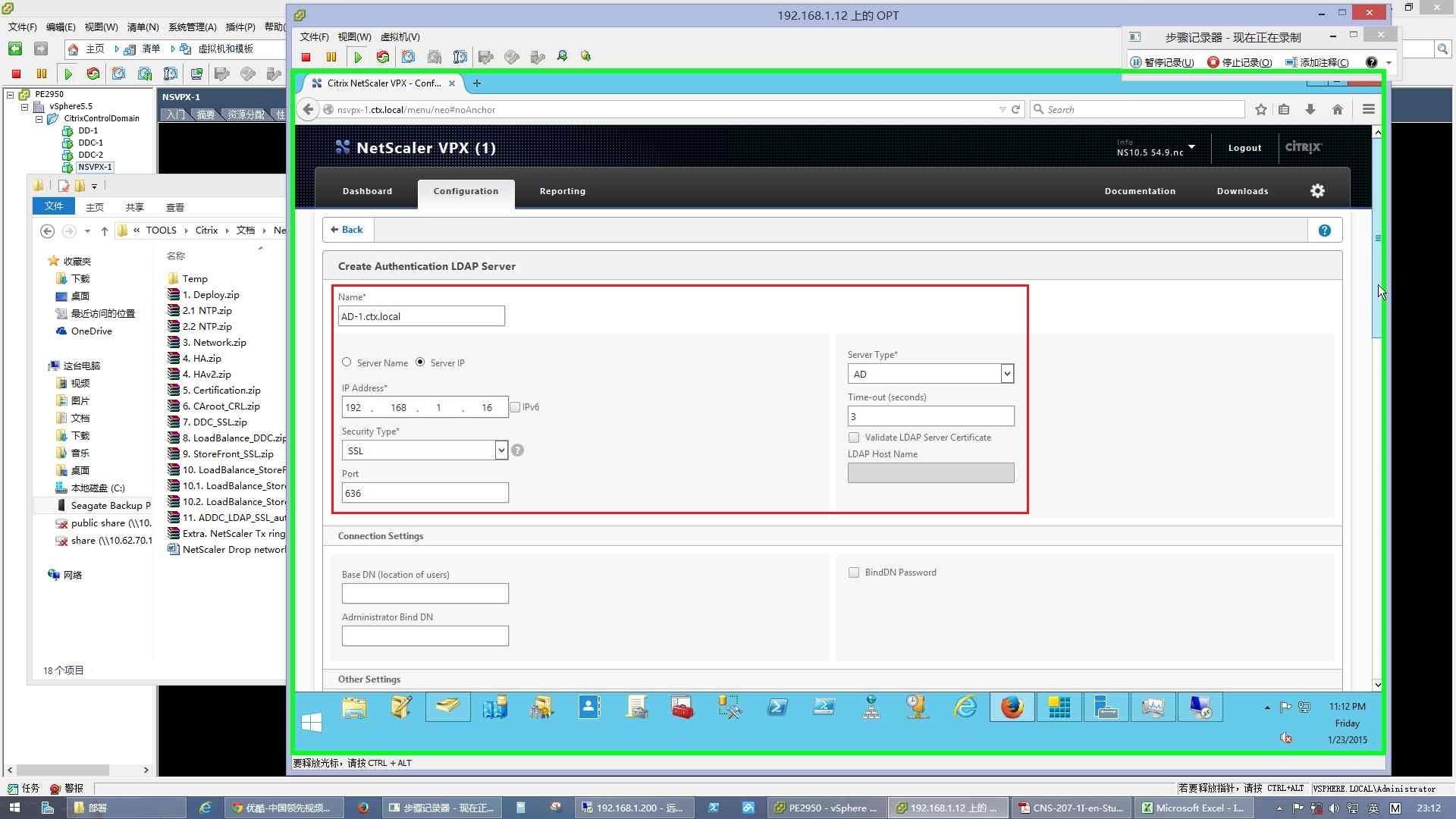Switch to the NetScaler Dashboard tab

(367, 191)
